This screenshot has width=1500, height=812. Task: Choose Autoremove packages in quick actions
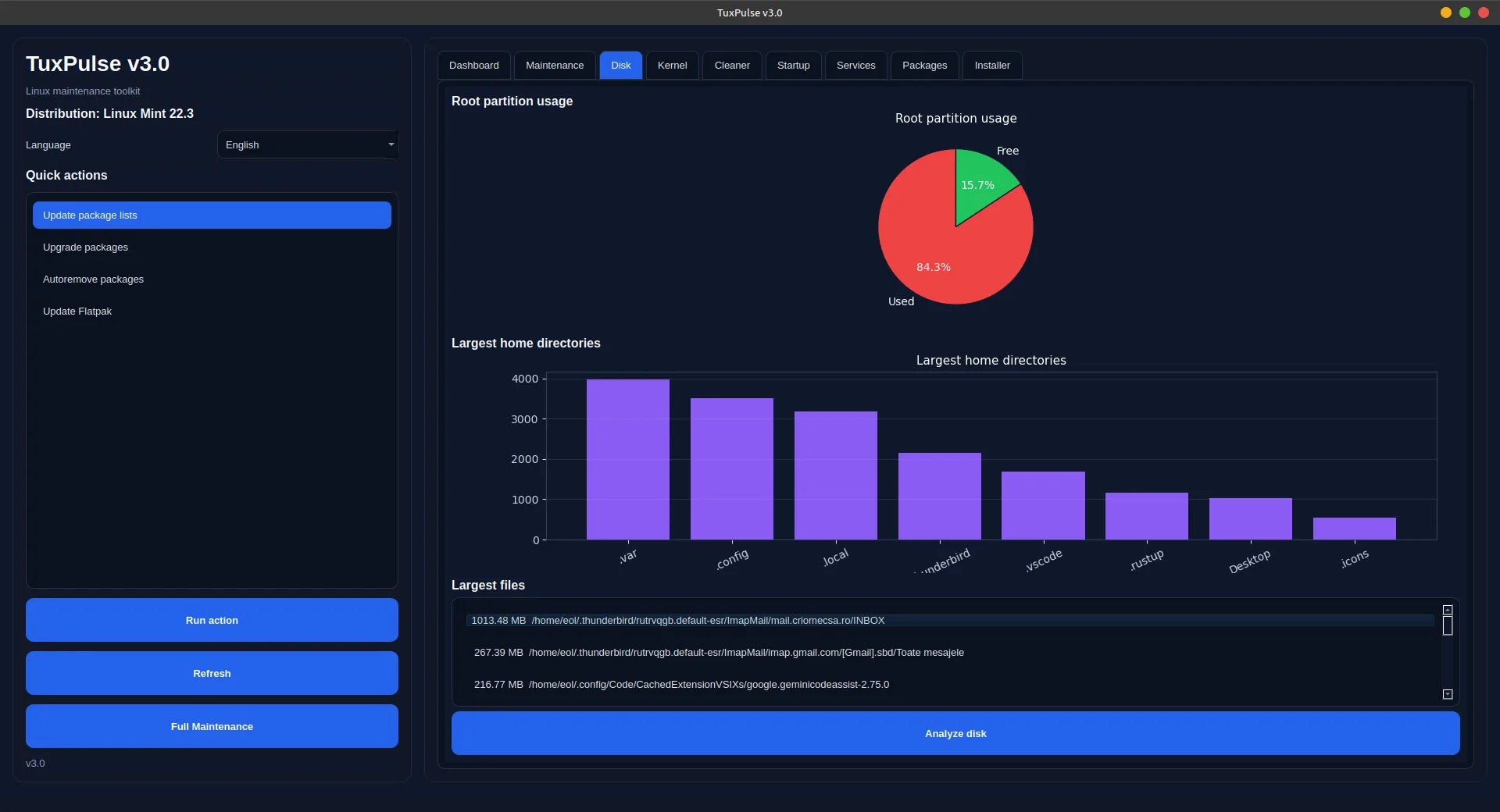click(x=94, y=280)
